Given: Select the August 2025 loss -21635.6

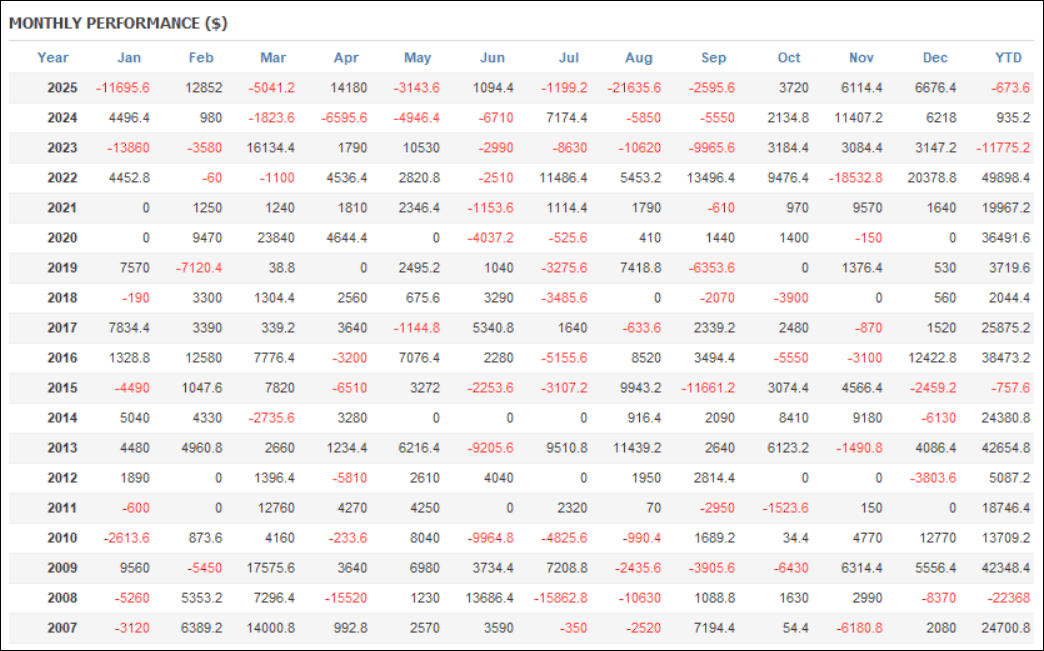Looking at the screenshot, I should click(x=634, y=88).
